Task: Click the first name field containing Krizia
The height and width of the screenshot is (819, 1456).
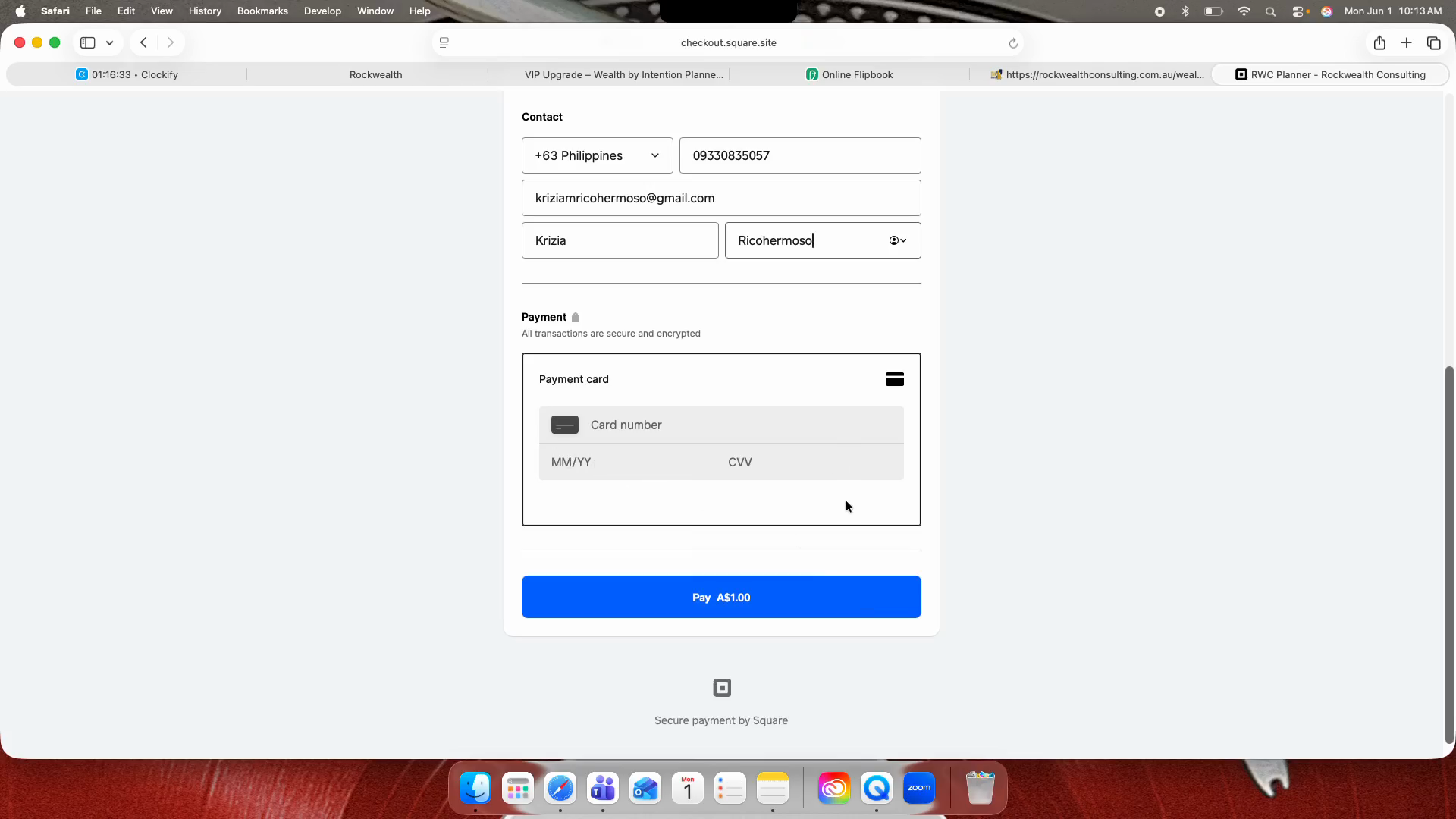Action: click(x=620, y=240)
